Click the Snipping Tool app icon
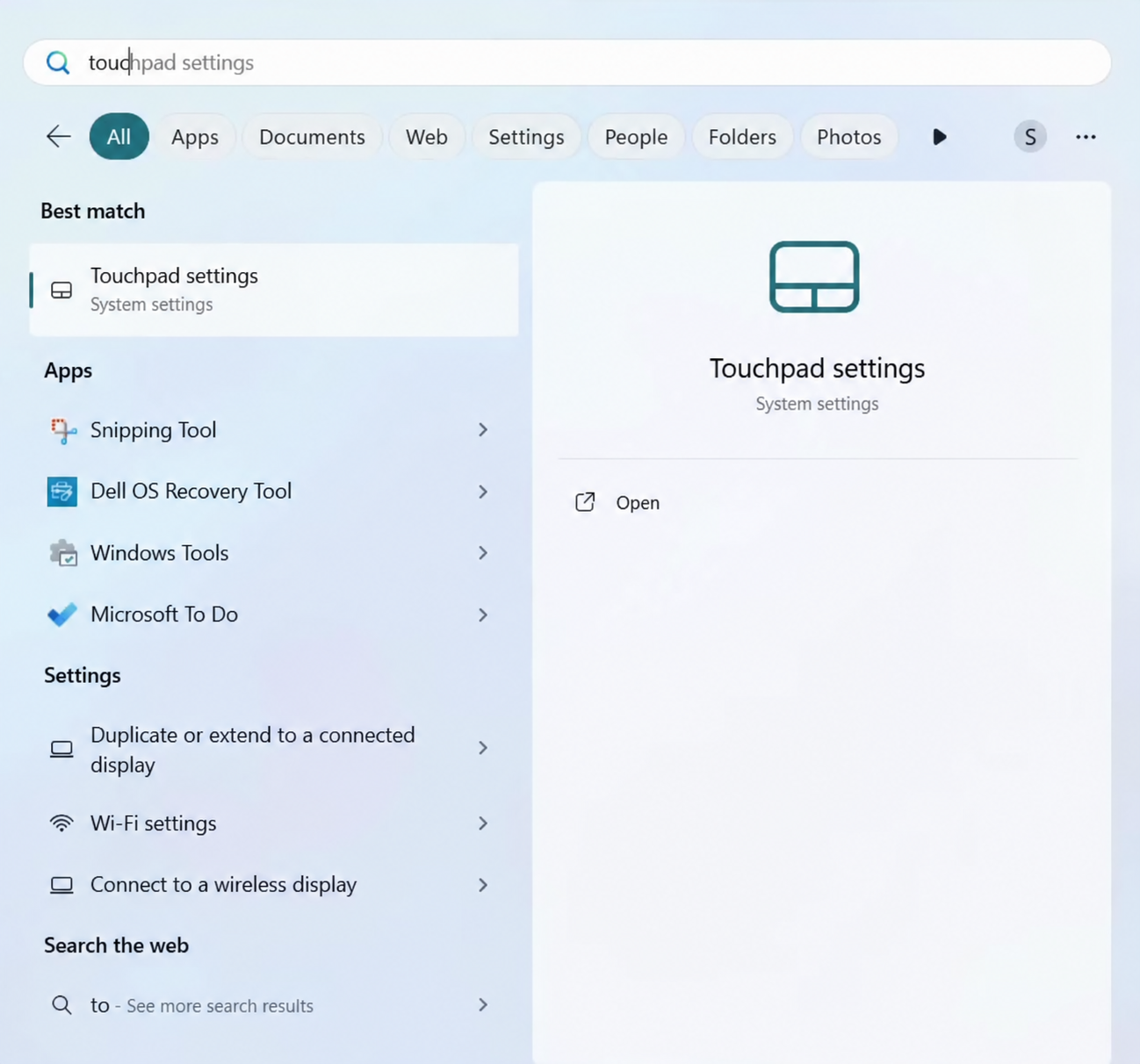The image size is (1140, 1064). [62, 430]
